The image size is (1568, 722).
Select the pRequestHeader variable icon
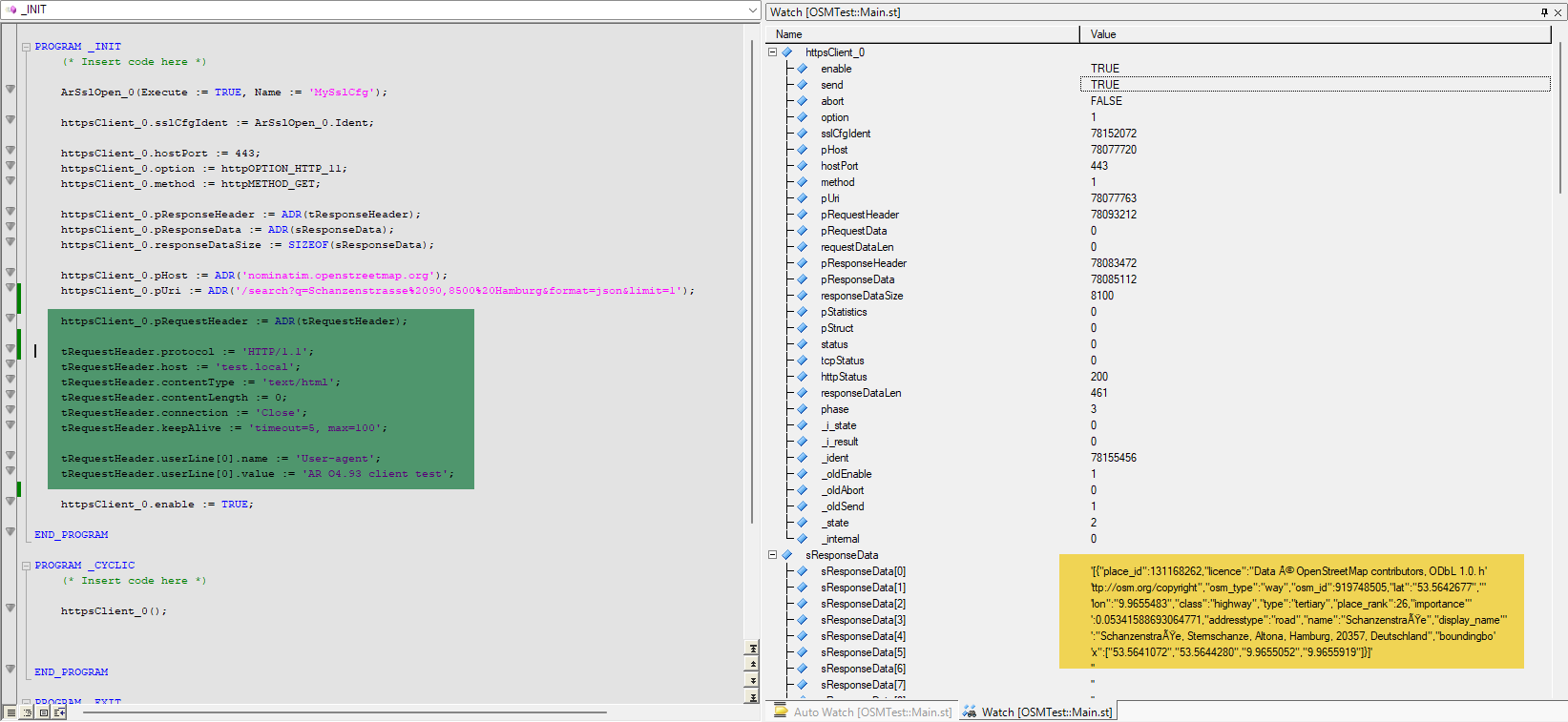(803, 215)
